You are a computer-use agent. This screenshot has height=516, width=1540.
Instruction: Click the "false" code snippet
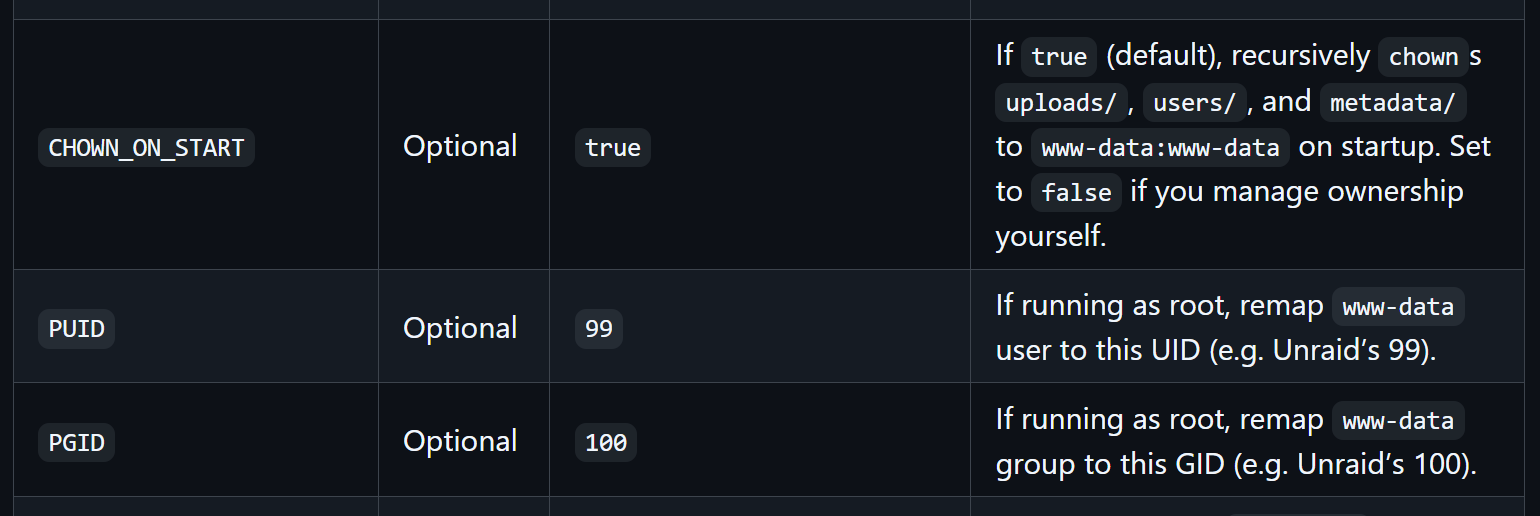1076,193
